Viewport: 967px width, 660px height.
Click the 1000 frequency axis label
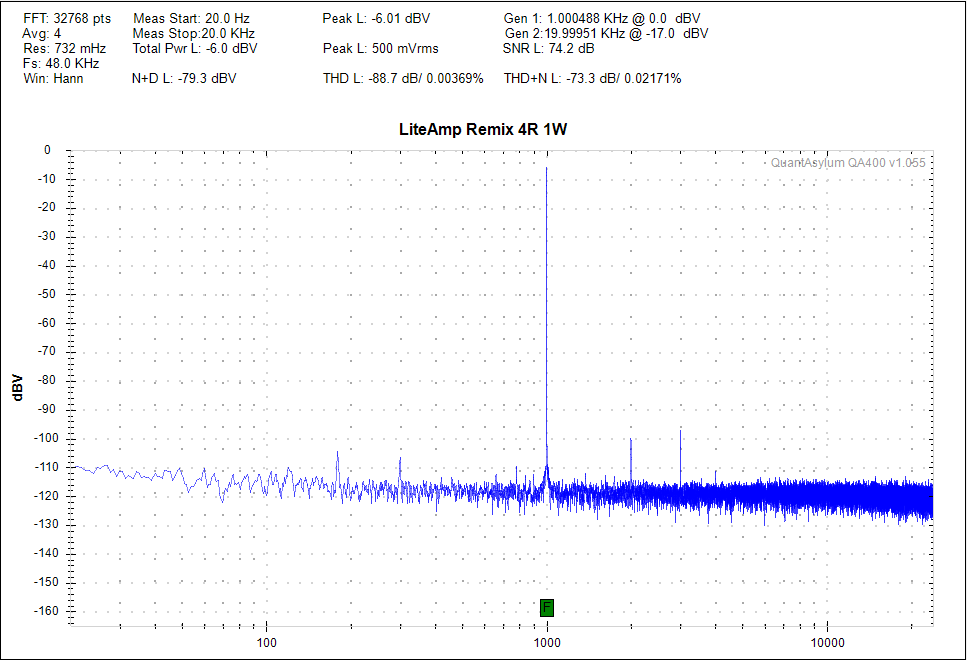[x=546, y=643]
